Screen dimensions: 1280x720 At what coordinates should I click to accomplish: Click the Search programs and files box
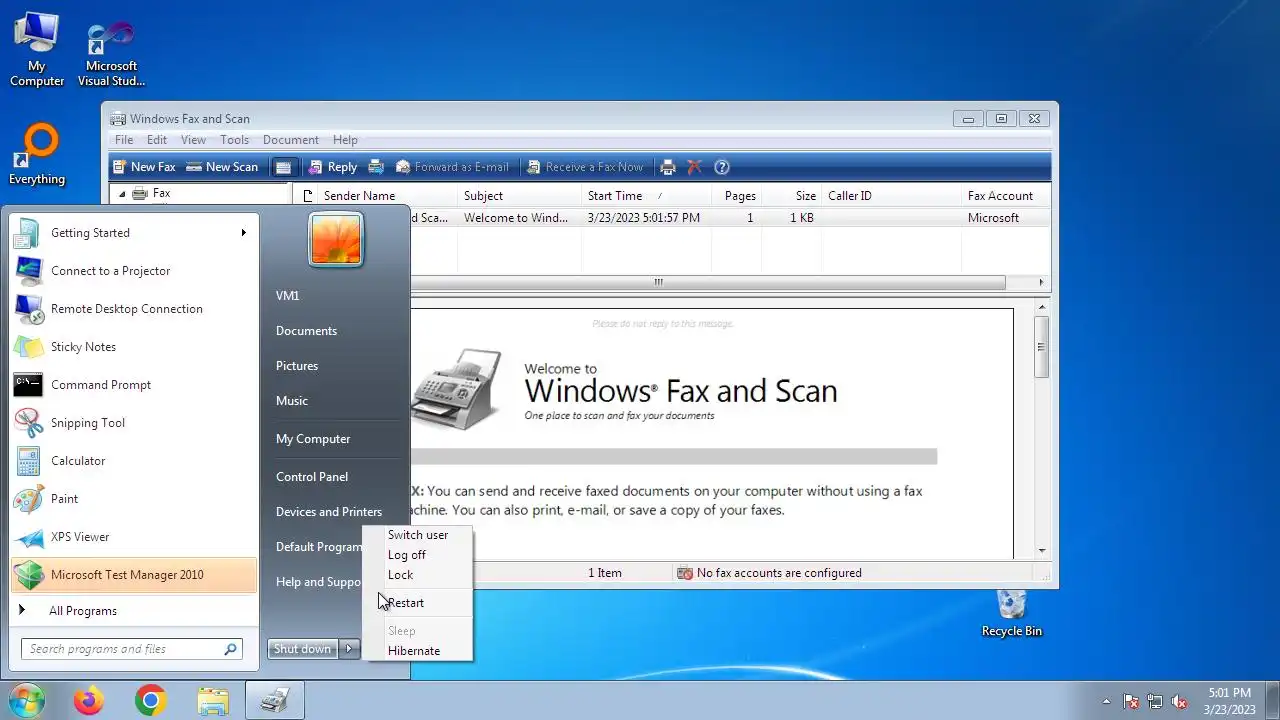[x=132, y=649]
